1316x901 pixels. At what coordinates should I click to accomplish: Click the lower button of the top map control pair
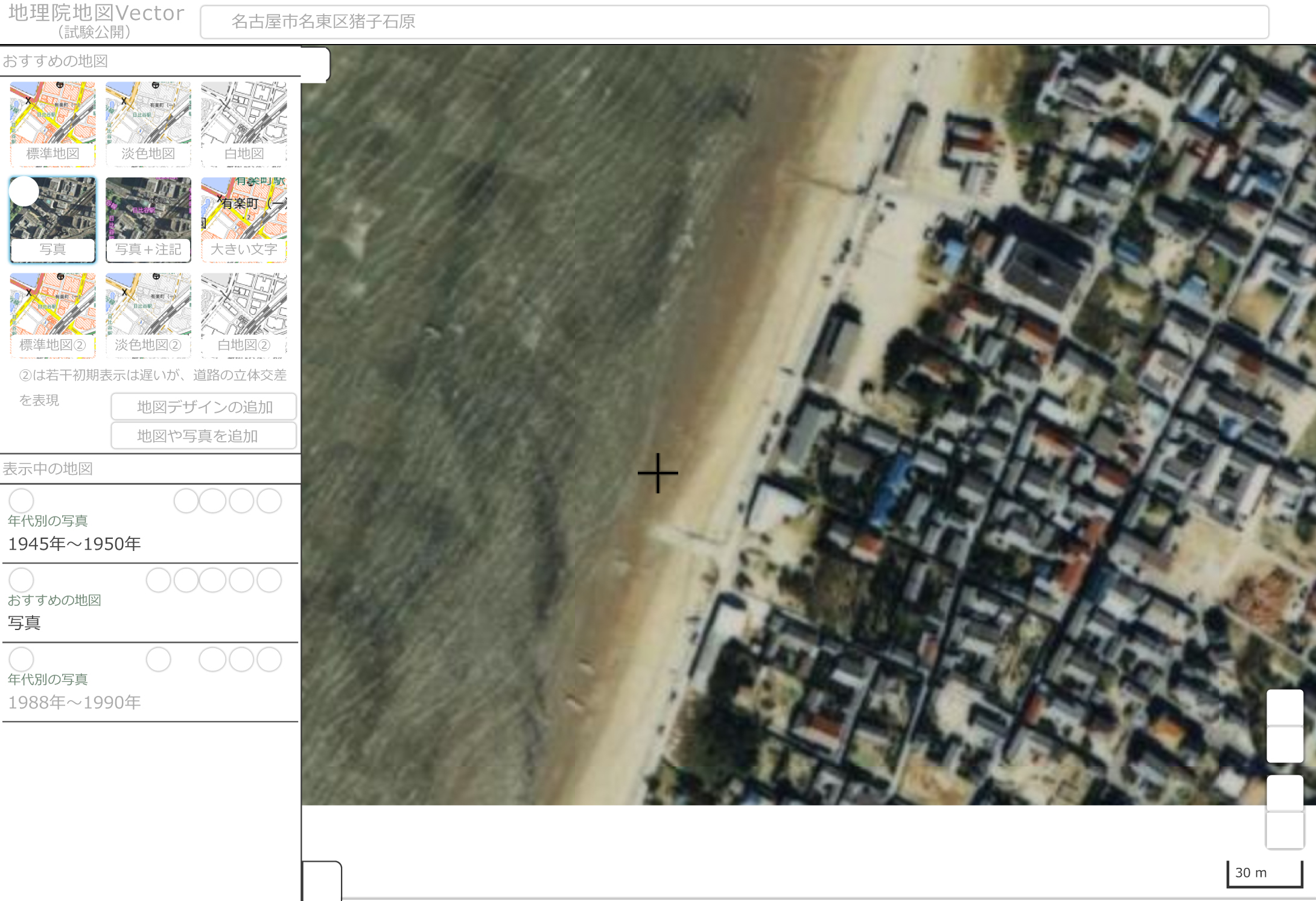[1285, 745]
